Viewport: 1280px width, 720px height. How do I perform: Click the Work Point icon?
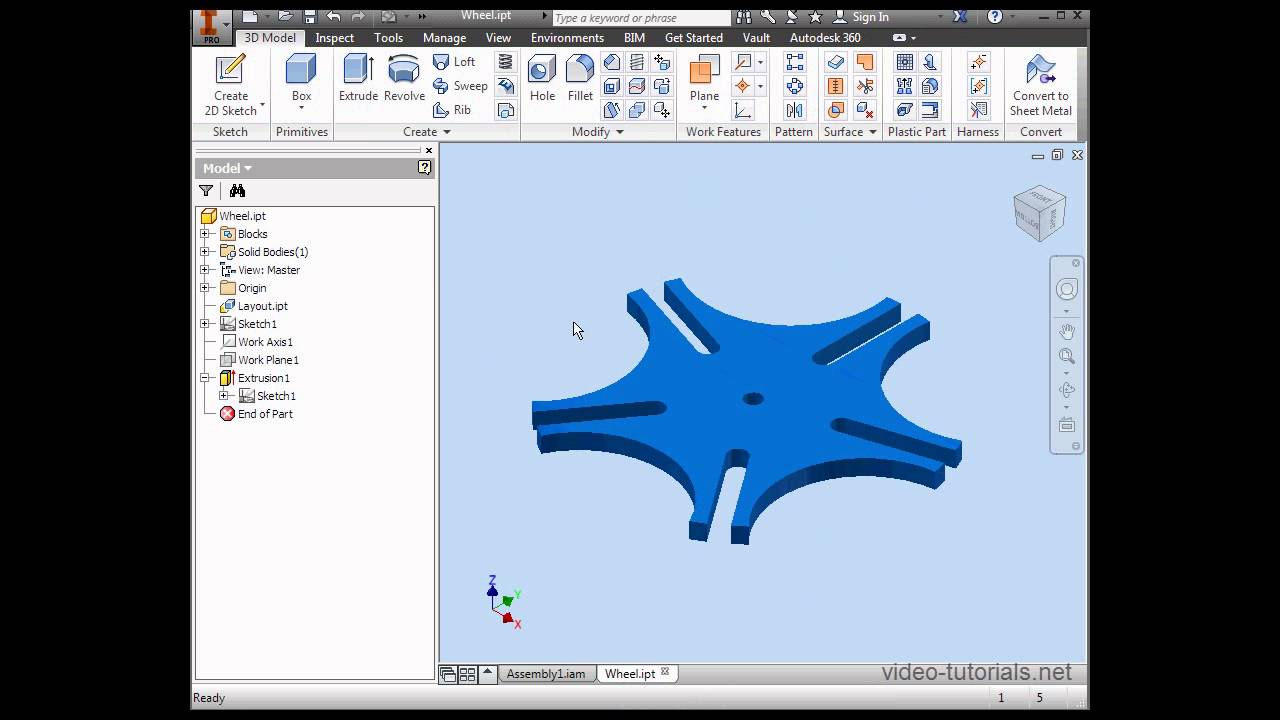coord(743,86)
